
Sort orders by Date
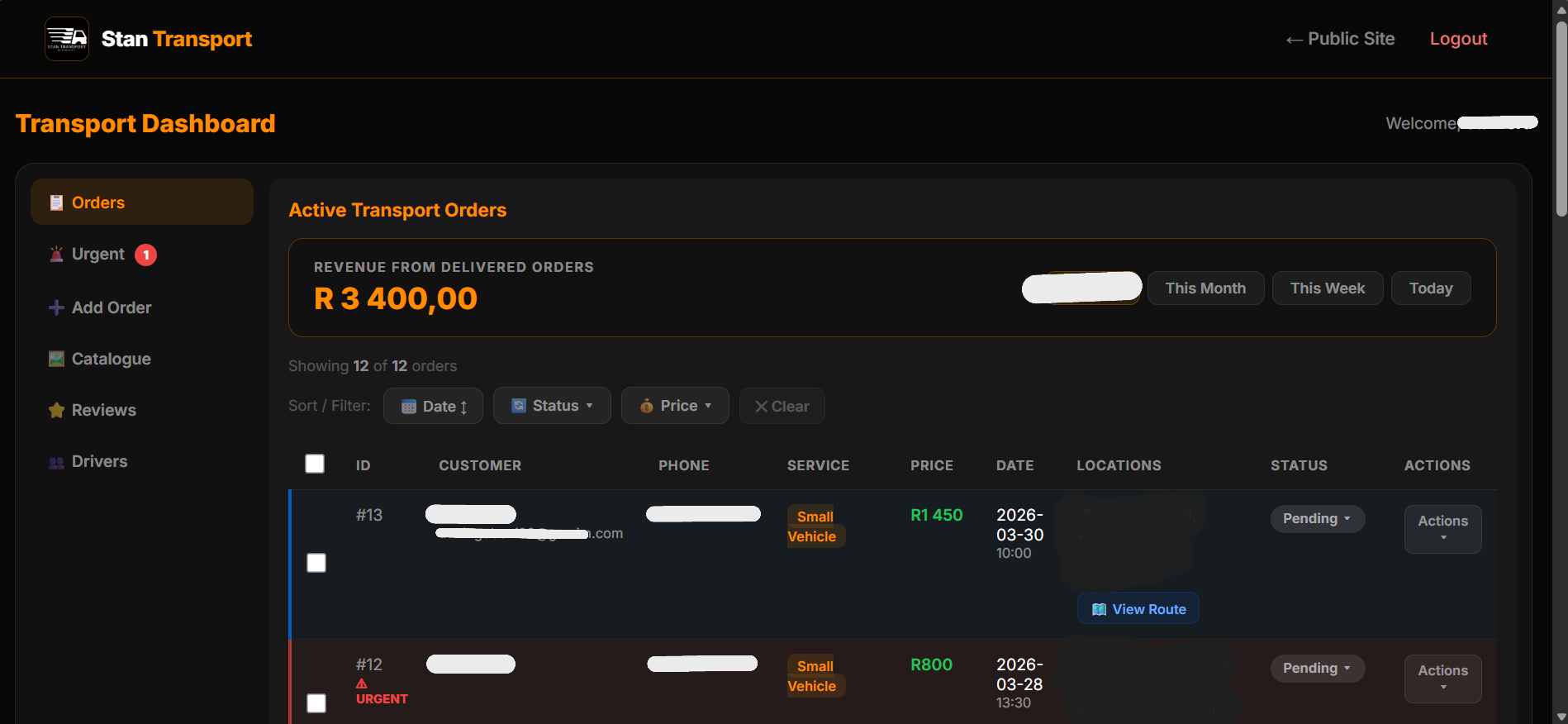click(434, 406)
